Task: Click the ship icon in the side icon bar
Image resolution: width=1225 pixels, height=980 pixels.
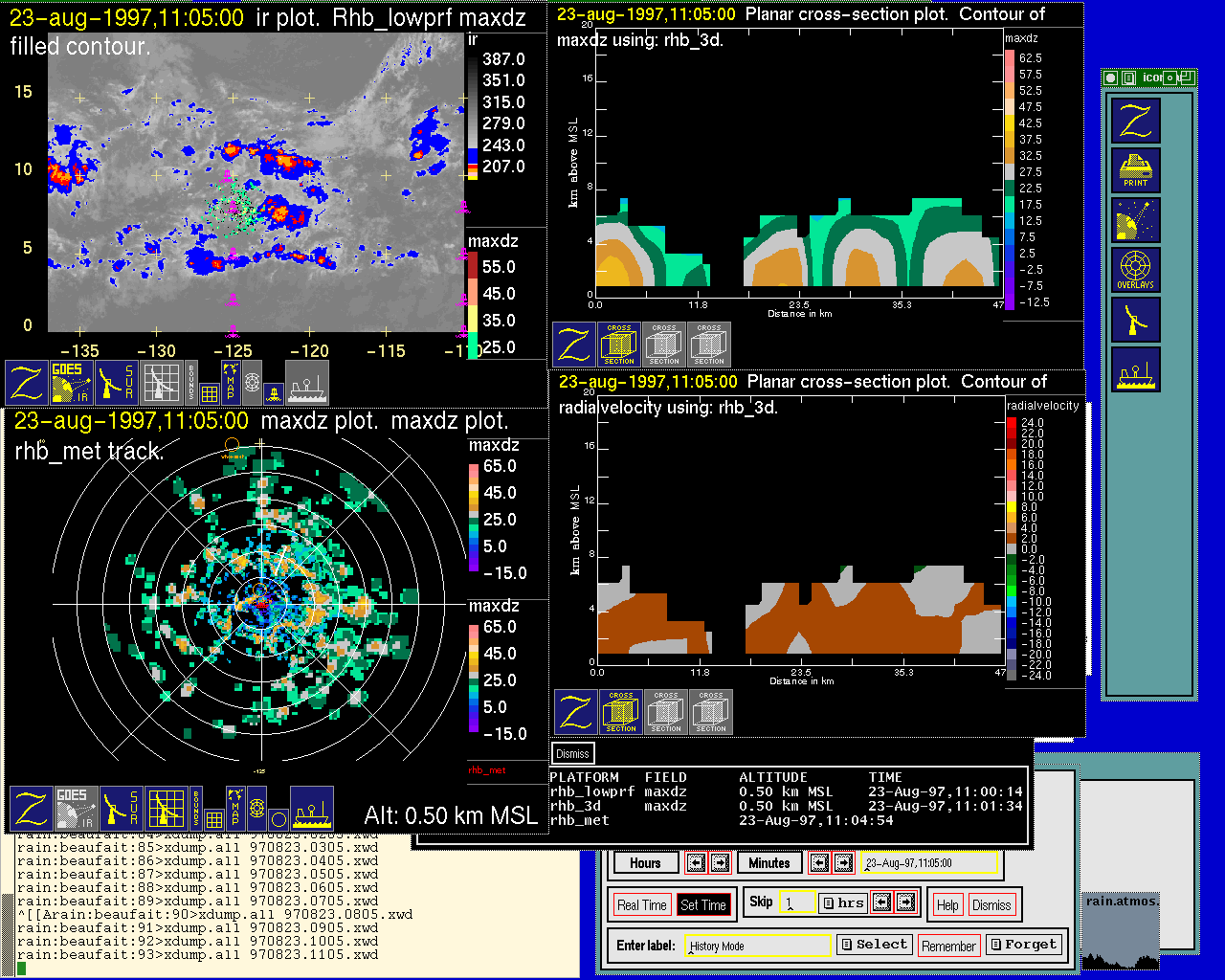Action: tap(1135, 369)
